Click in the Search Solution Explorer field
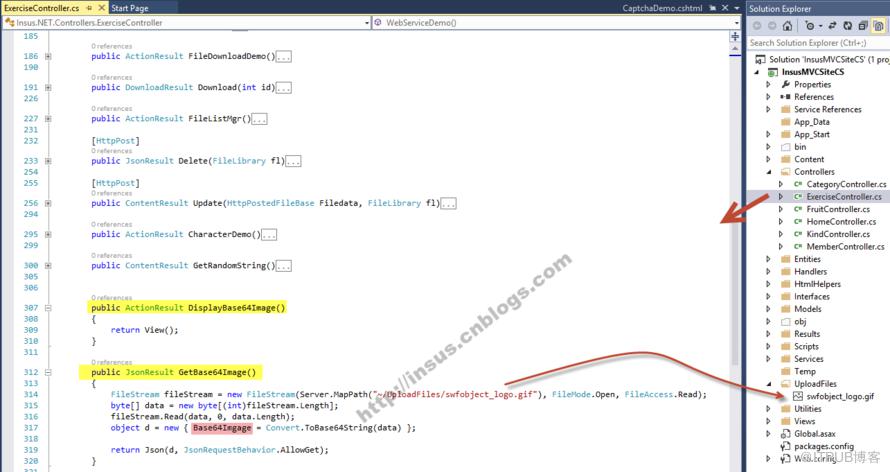Viewport: 890px width, 472px height. (817, 43)
